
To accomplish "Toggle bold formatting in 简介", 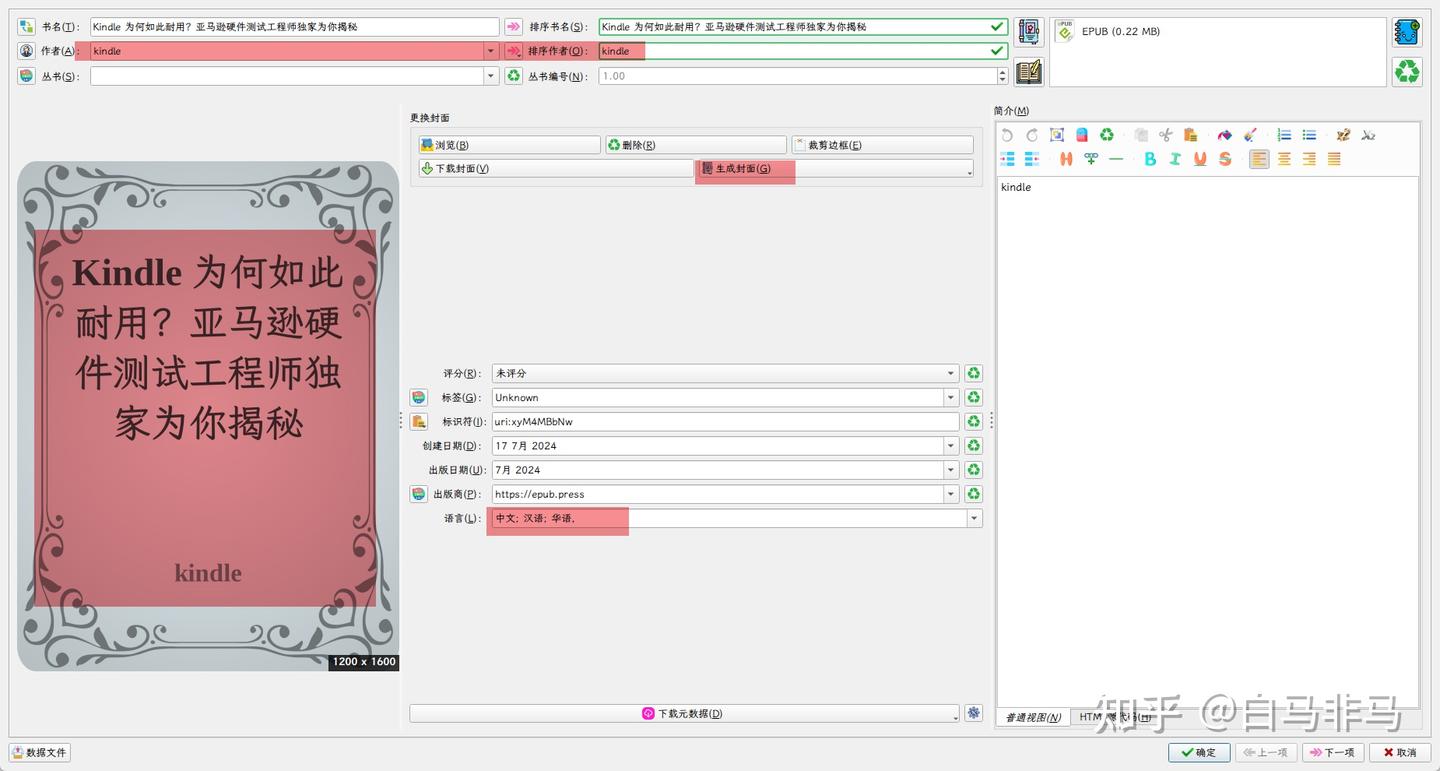I will click(1150, 159).
